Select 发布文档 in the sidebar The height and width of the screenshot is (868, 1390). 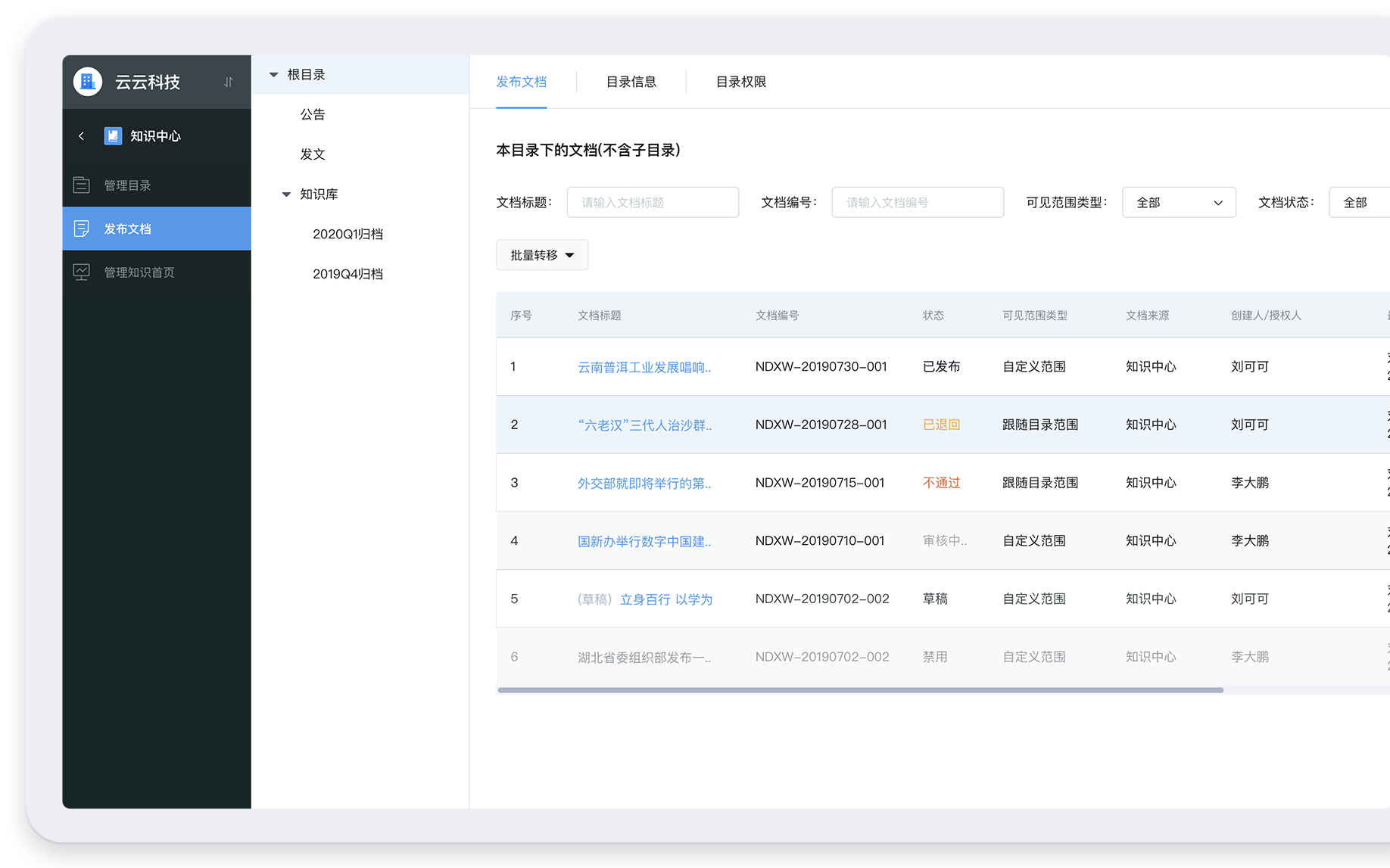127,229
